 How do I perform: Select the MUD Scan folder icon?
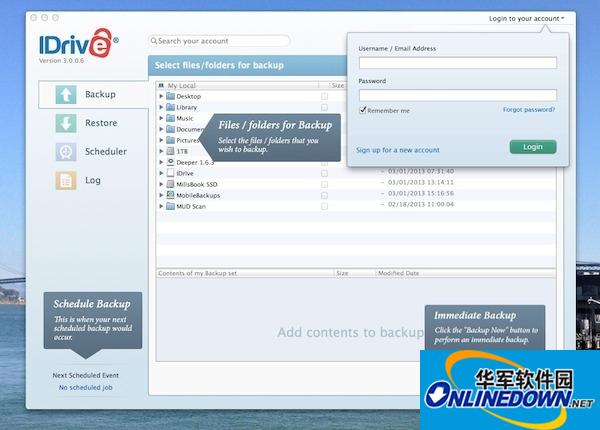click(170, 206)
